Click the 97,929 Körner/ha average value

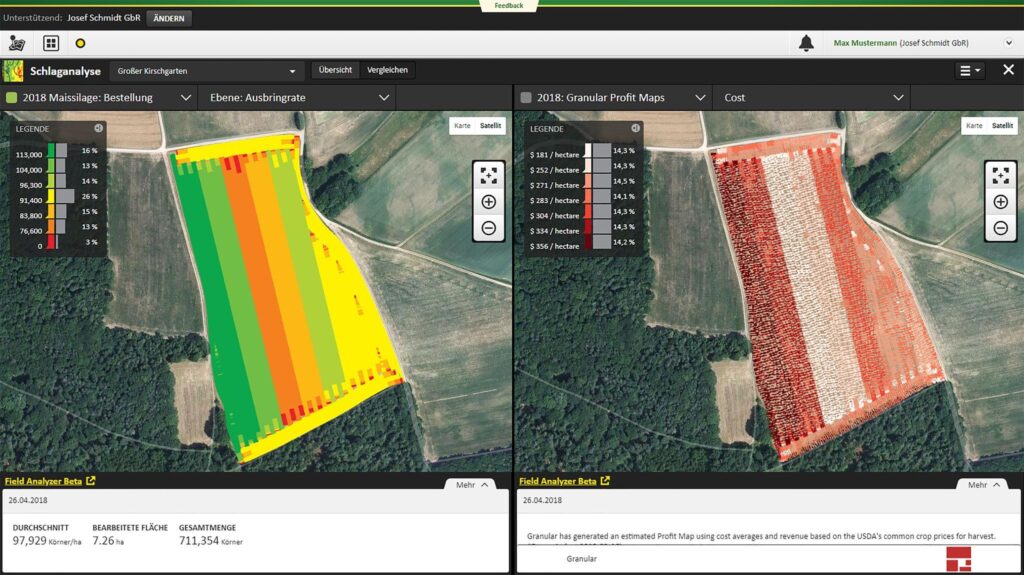(47, 541)
